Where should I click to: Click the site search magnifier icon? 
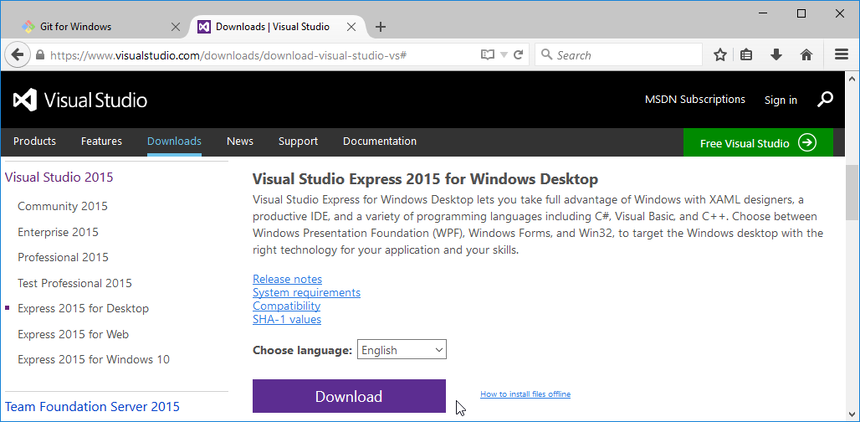(825, 99)
